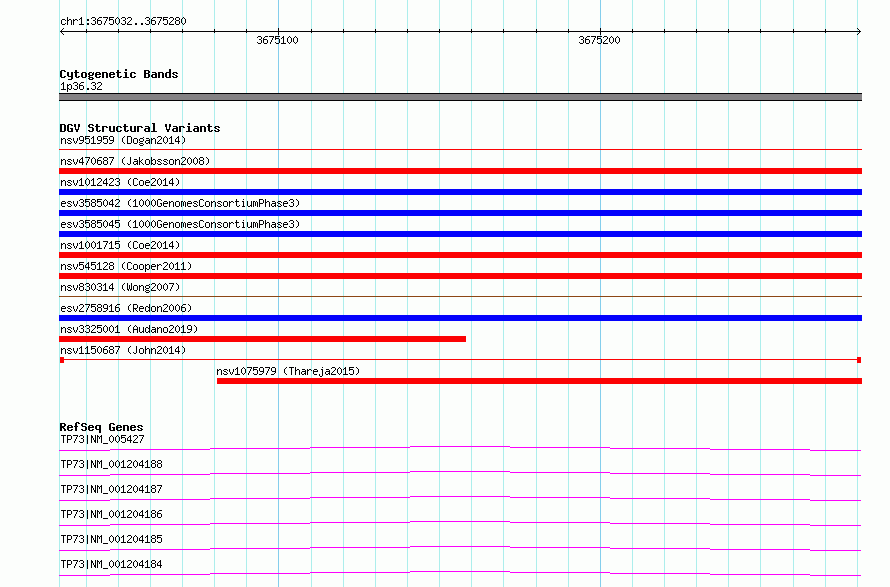Click the blue bar for nsv1012423
The width and height of the screenshot is (890, 587).
pyautogui.click(x=460, y=192)
